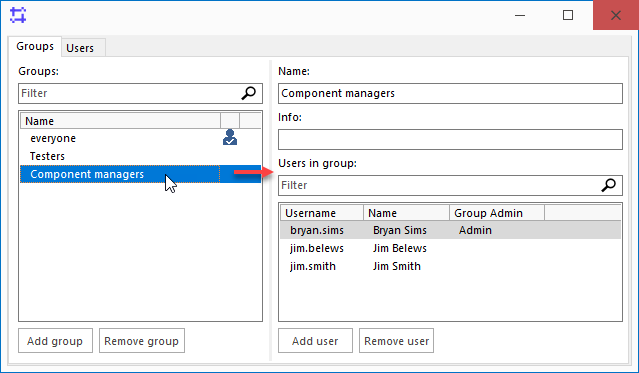Screen dimensions: 639x373
Task: Select the Testers group row
Action: tap(141, 156)
